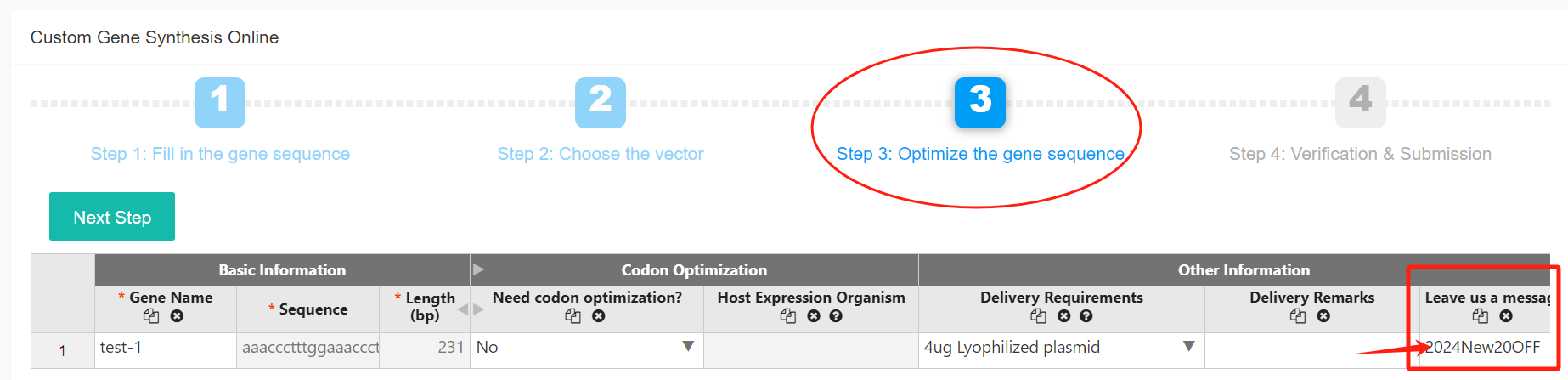Image resolution: width=1568 pixels, height=380 pixels.
Task: Copy codon optimization choice down column
Action: (x=573, y=316)
